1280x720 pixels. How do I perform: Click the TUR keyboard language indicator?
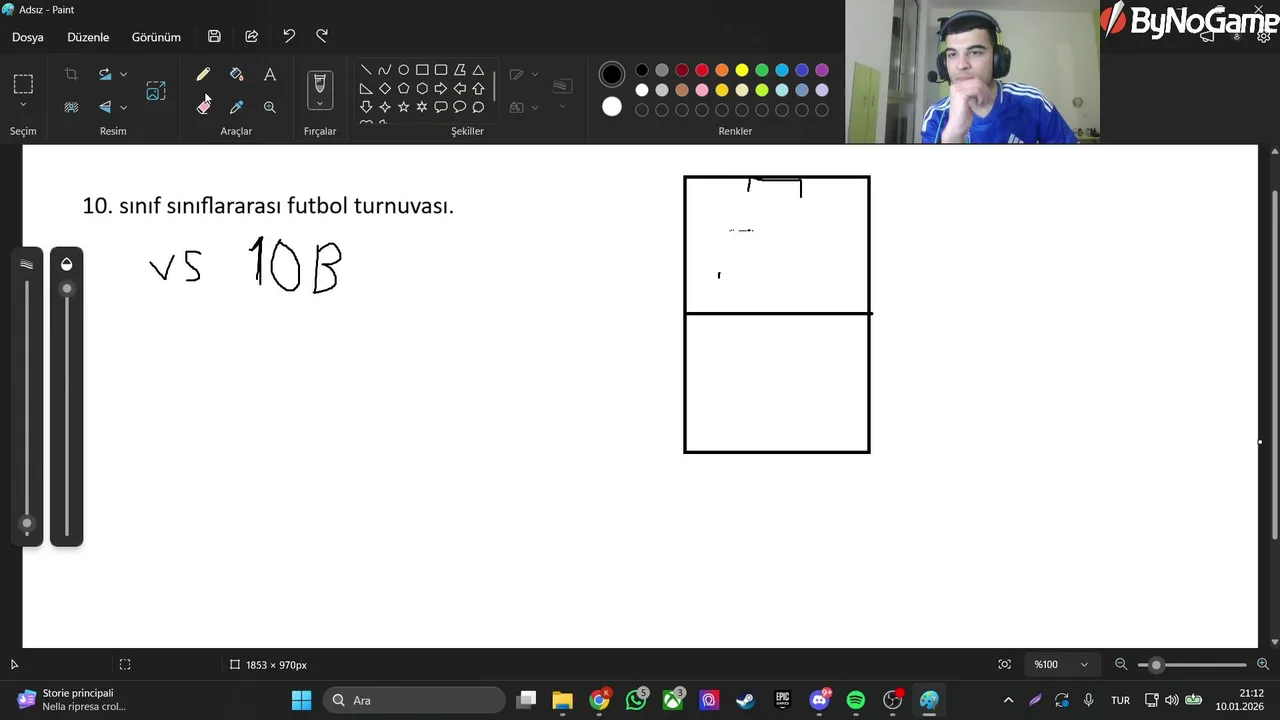click(1120, 700)
